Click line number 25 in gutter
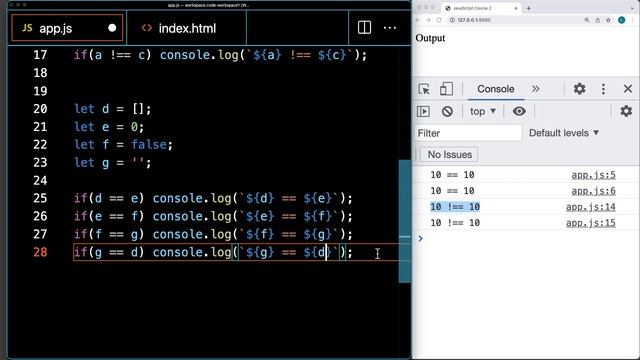Screen dimensions: 640x360 [x=40, y=198]
